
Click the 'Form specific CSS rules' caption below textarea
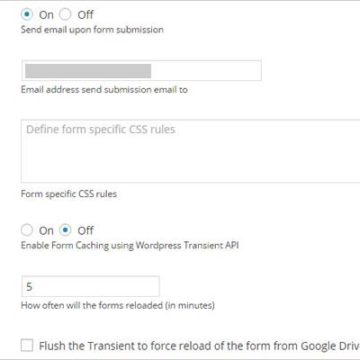click(x=69, y=194)
